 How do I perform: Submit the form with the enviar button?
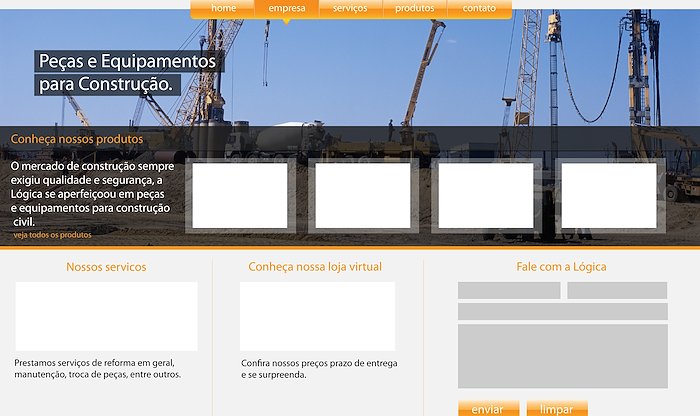pos(488,408)
